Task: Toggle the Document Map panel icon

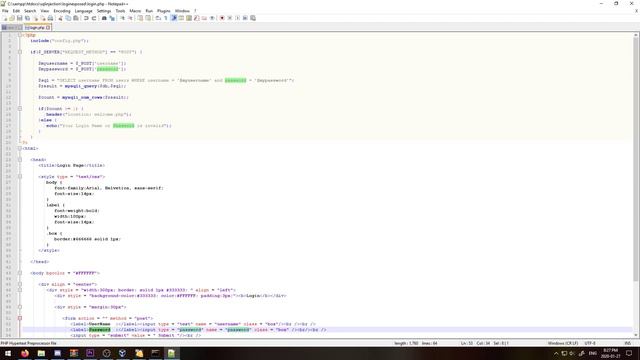Action: [x=189, y=18]
